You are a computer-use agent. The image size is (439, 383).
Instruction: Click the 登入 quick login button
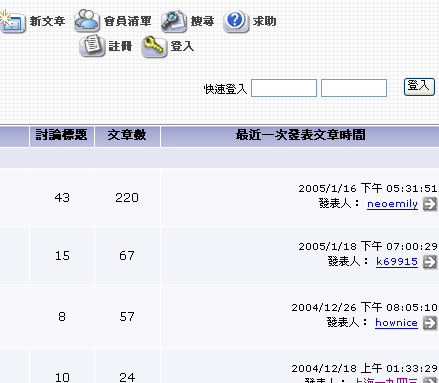pyautogui.click(x=419, y=87)
